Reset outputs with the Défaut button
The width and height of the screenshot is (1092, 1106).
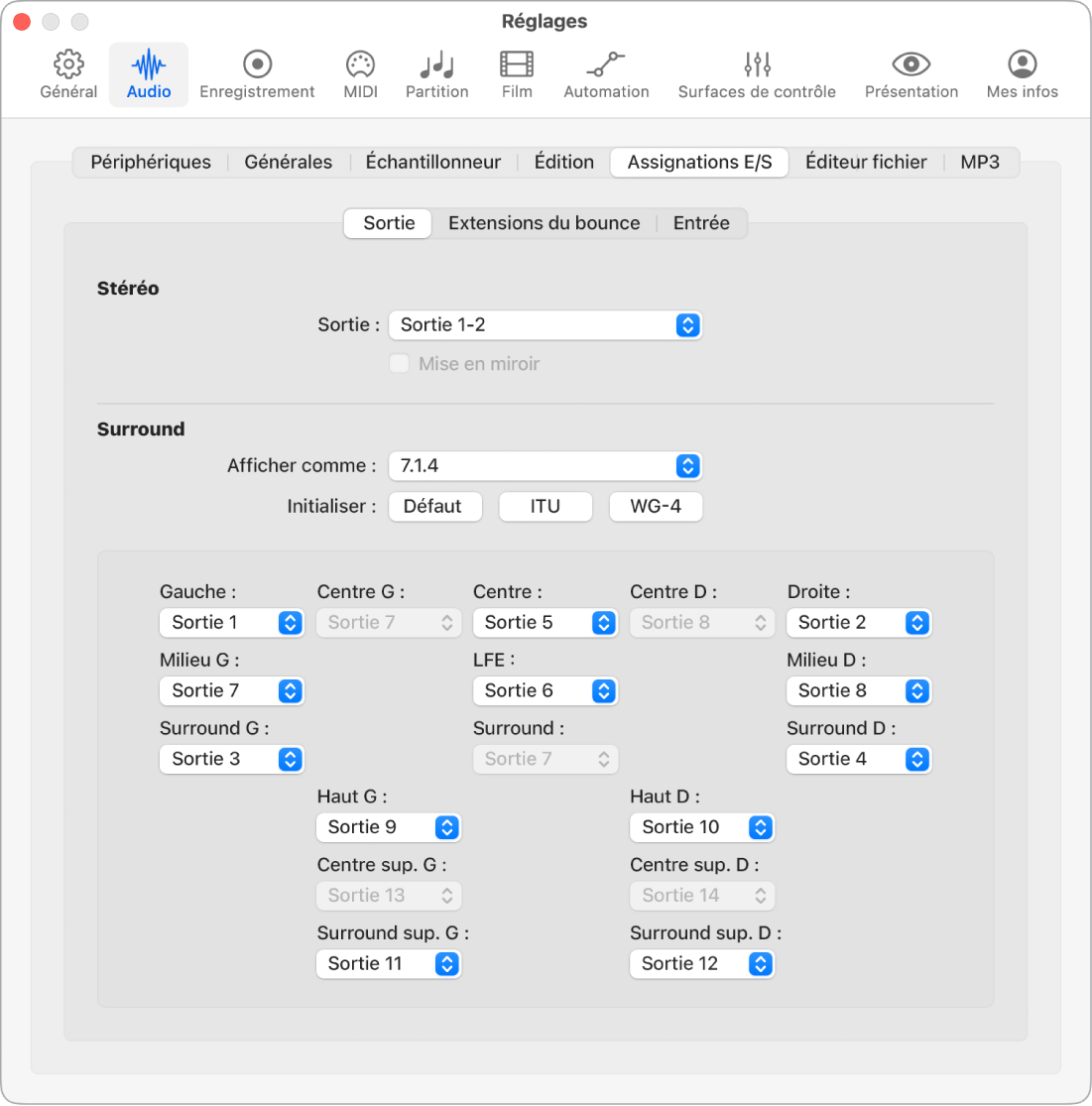(x=434, y=506)
